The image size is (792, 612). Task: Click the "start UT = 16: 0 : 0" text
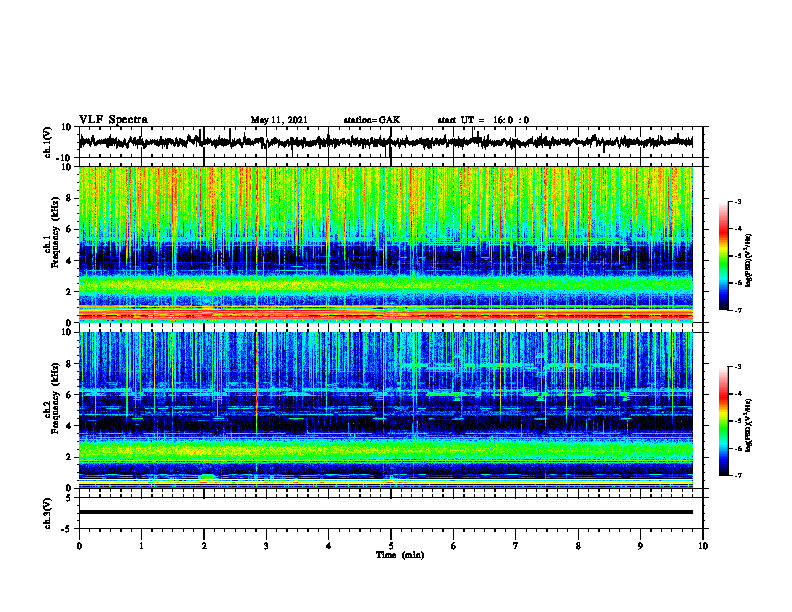tap(483, 120)
